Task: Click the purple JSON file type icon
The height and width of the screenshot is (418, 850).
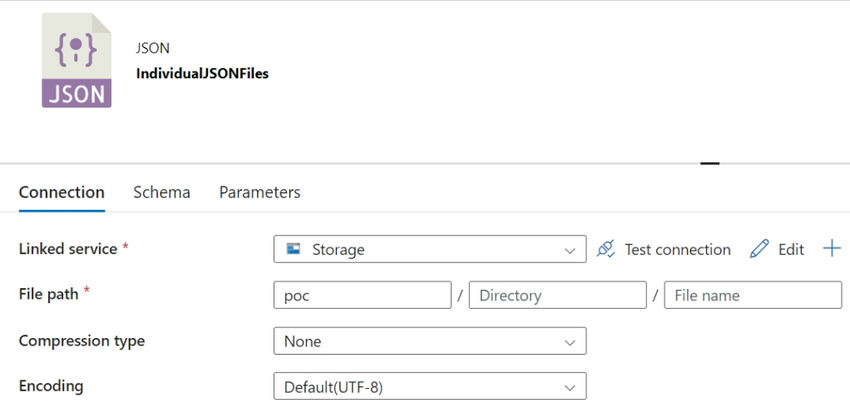Action: (76, 60)
